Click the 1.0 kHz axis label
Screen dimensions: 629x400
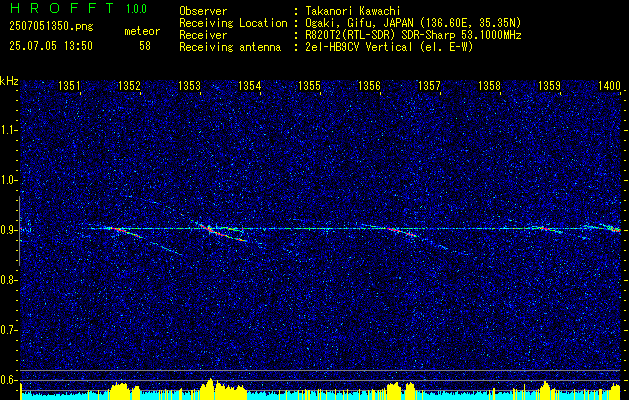[9, 180]
